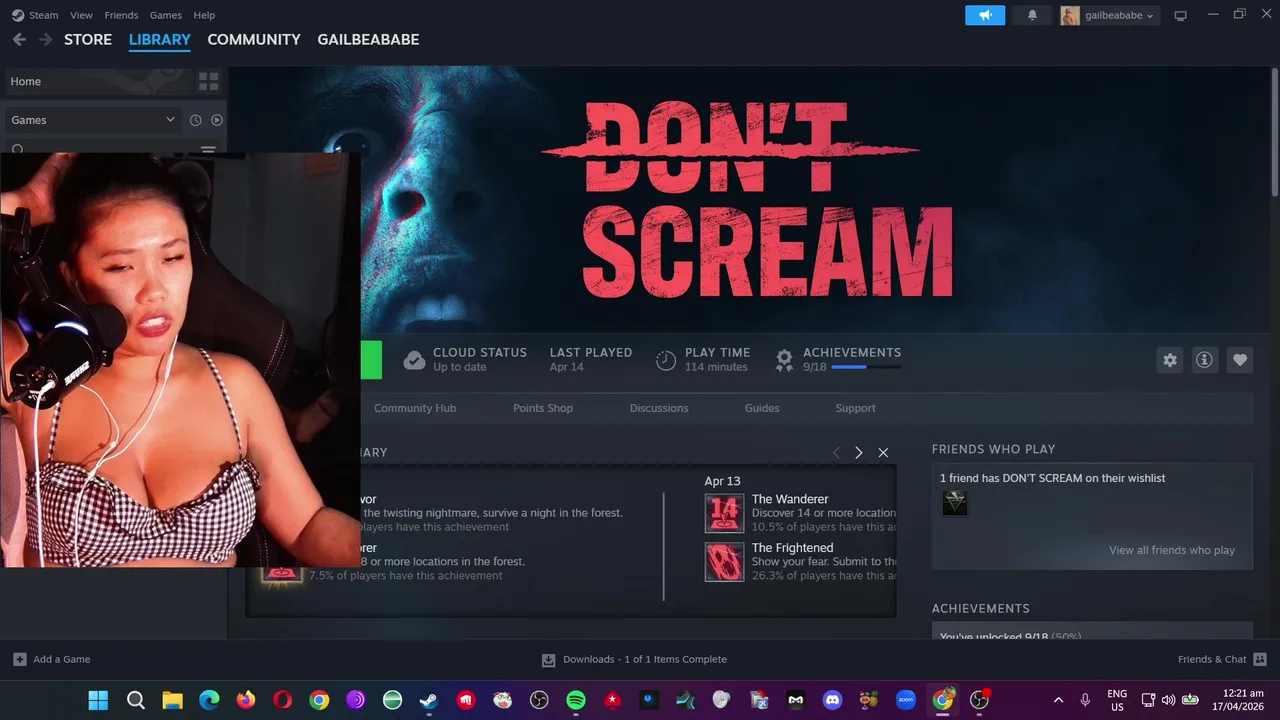
Task: Show game info icon
Action: pyautogui.click(x=1205, y=360)
